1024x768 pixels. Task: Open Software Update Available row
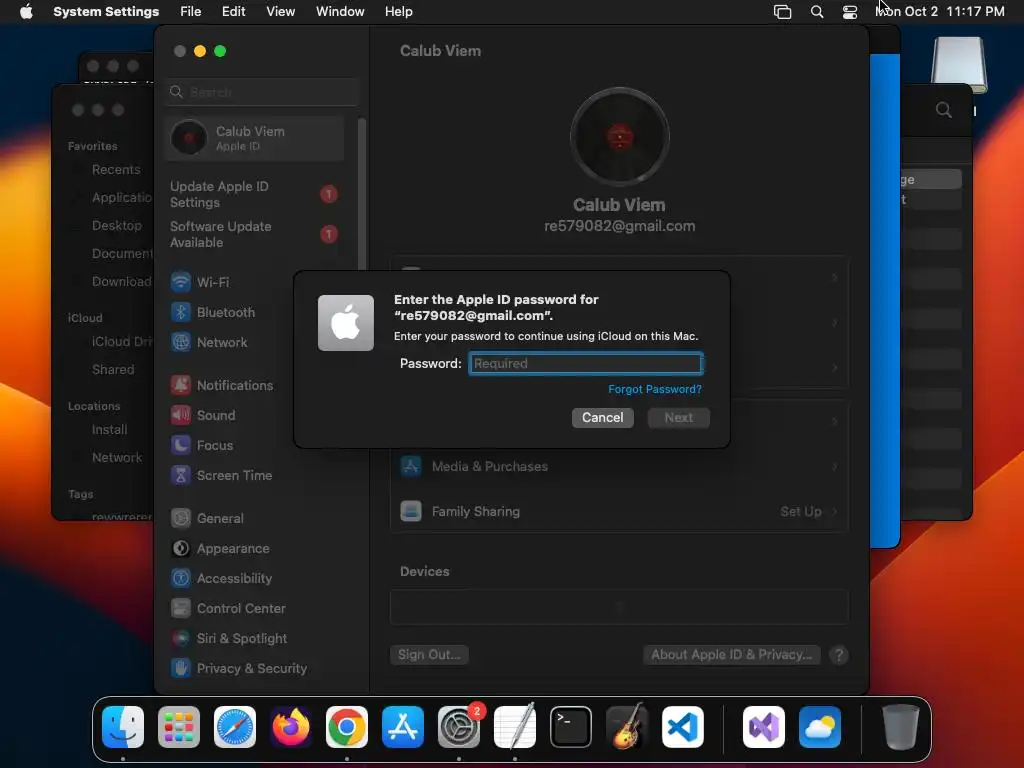point(255,234)
